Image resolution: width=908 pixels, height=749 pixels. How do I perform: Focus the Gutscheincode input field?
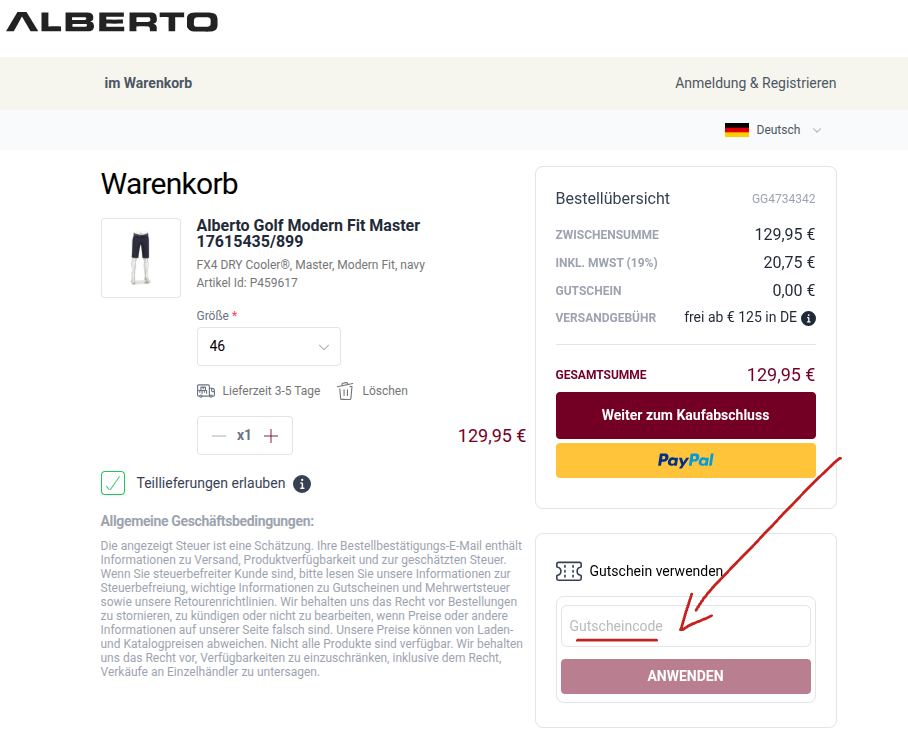[x=685, y=626]
